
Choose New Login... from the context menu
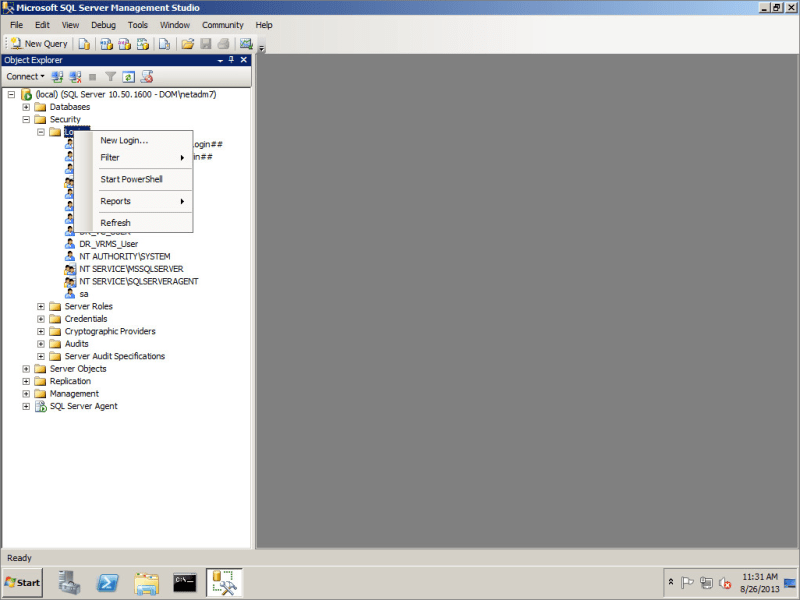(124, 141)
